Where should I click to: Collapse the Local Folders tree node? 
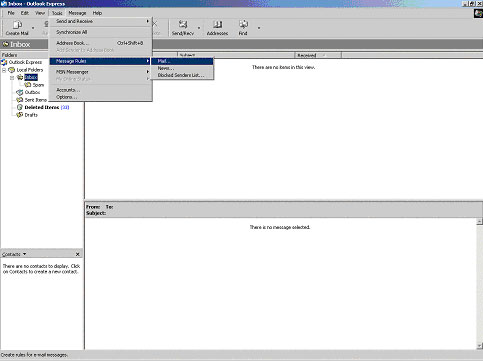(4, 70)
